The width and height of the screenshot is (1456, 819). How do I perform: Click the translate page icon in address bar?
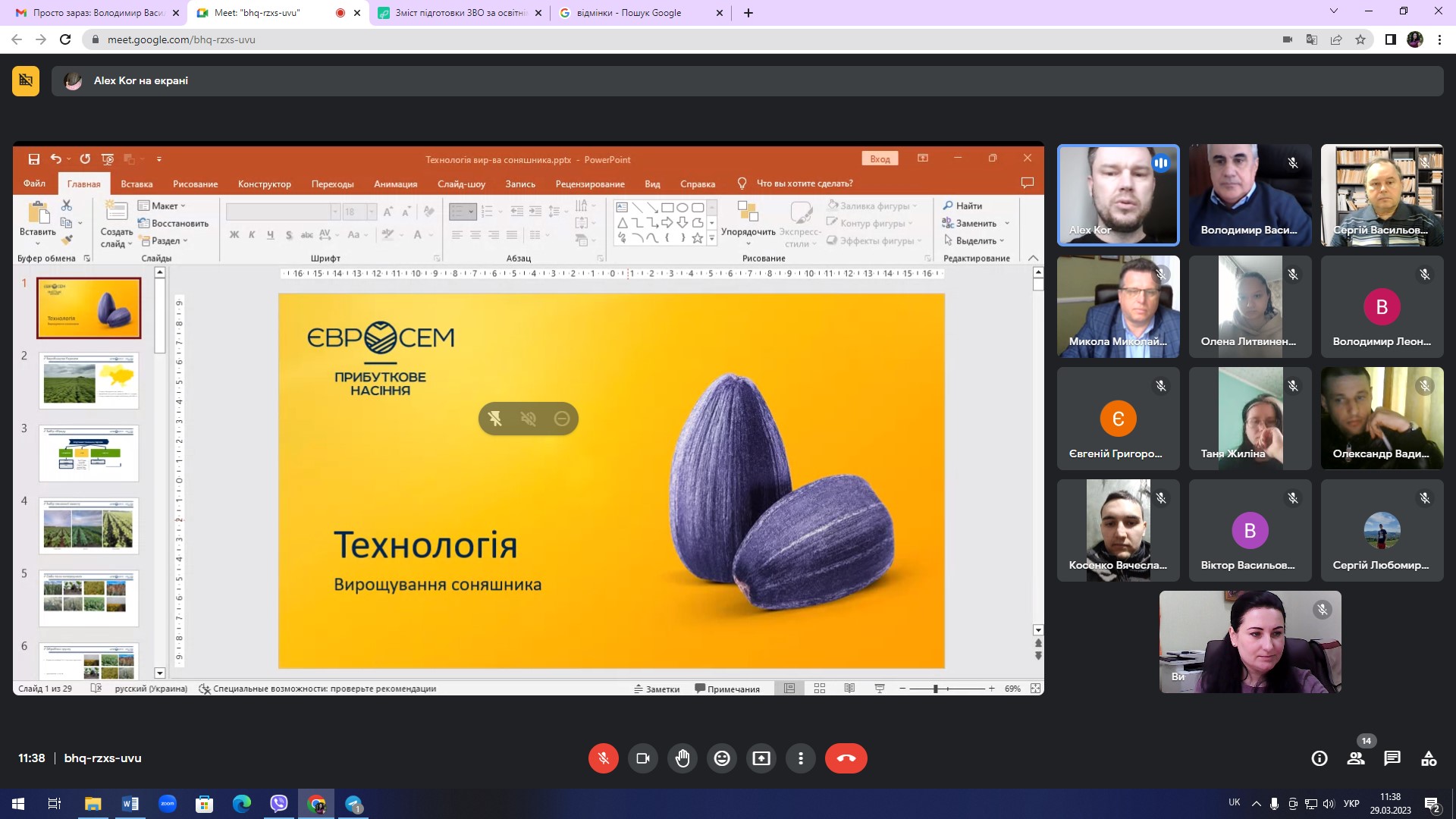pos(1312,39)
